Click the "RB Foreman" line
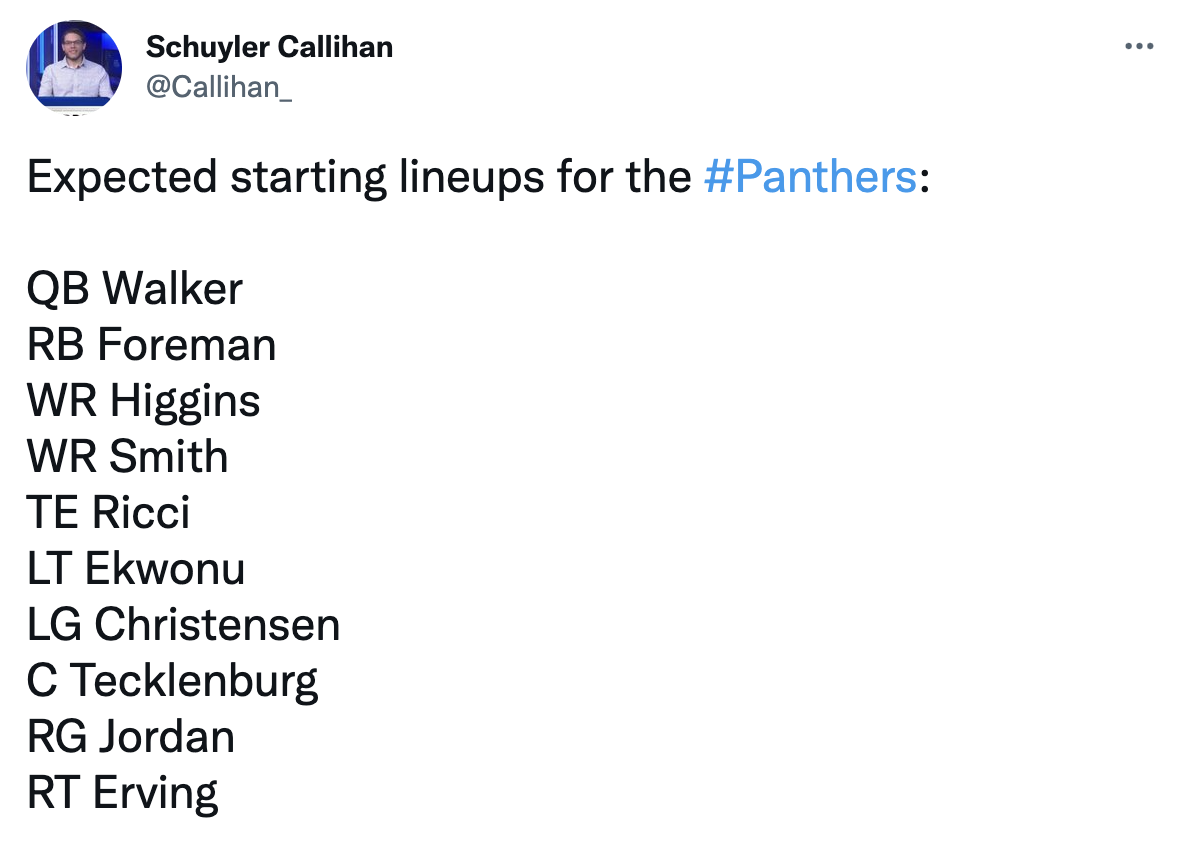 (x=151, y=345)
